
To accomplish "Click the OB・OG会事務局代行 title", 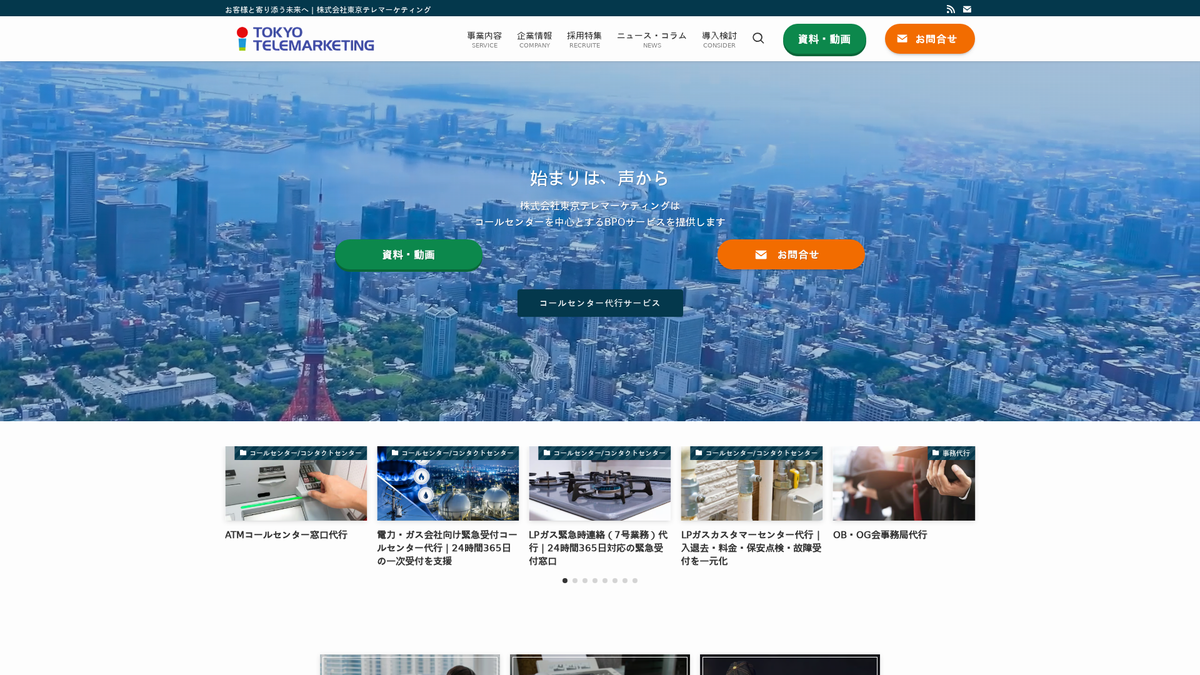I will [x=880, y=535].
